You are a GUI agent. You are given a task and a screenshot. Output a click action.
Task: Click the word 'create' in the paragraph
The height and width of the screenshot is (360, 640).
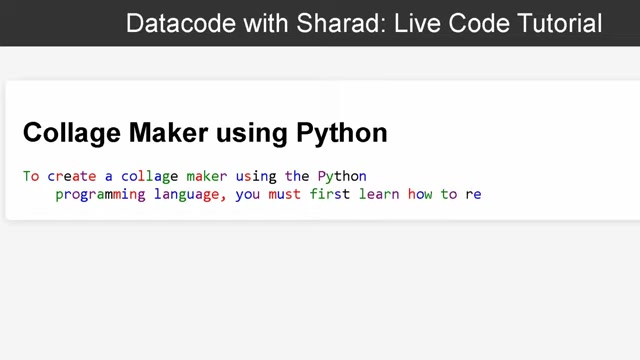point(72,176)
